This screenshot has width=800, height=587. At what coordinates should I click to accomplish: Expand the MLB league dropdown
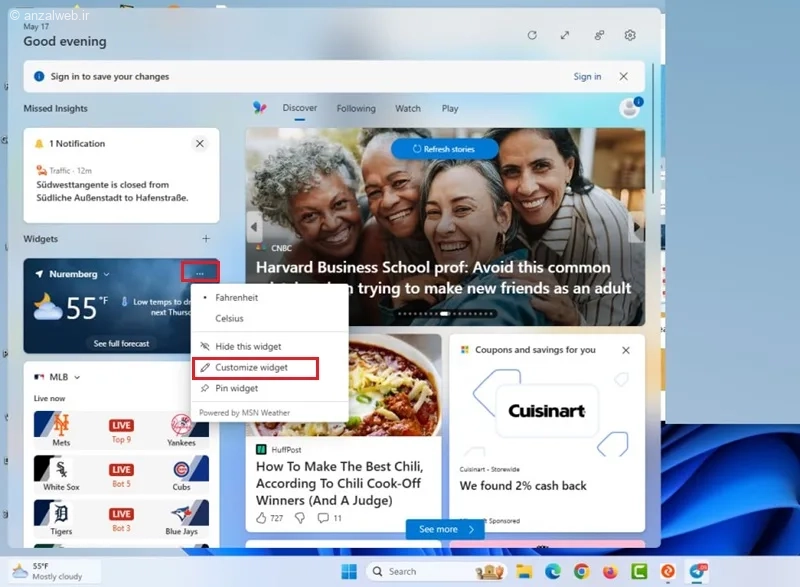click(77, 377)
